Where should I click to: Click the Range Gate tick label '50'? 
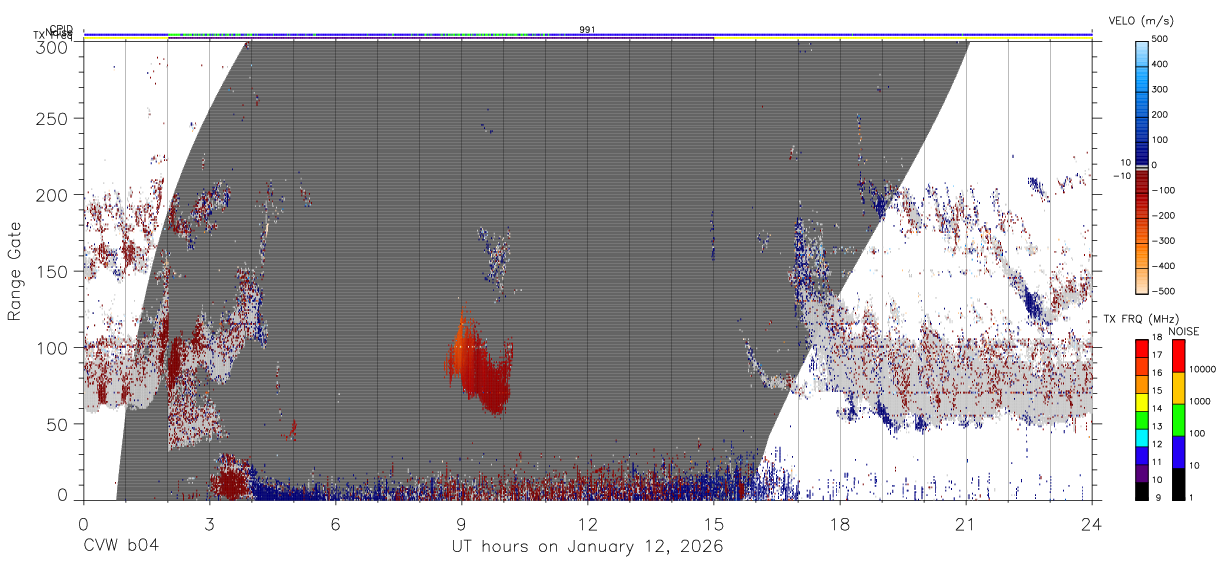point(58,425)
